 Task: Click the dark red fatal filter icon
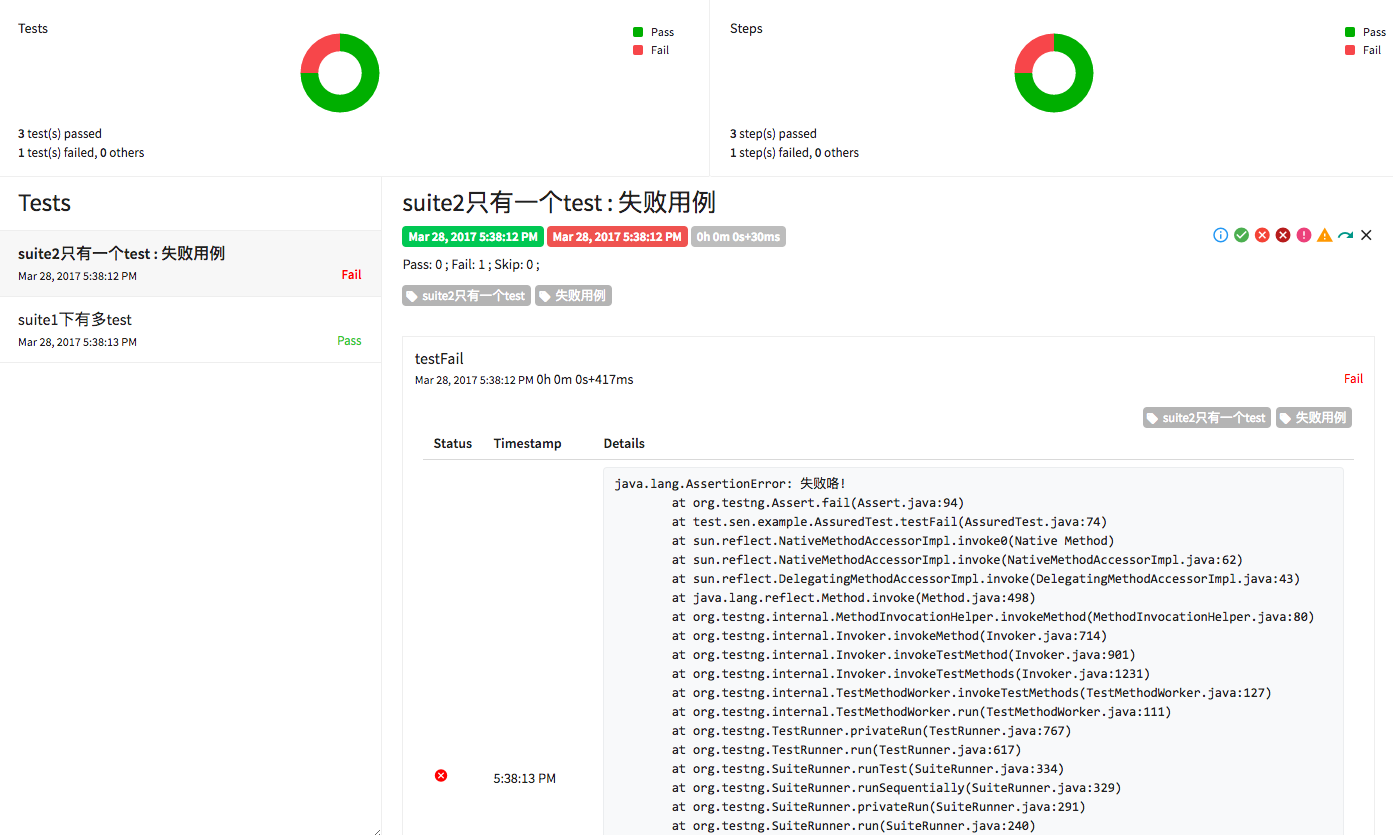coord(1283,235)
